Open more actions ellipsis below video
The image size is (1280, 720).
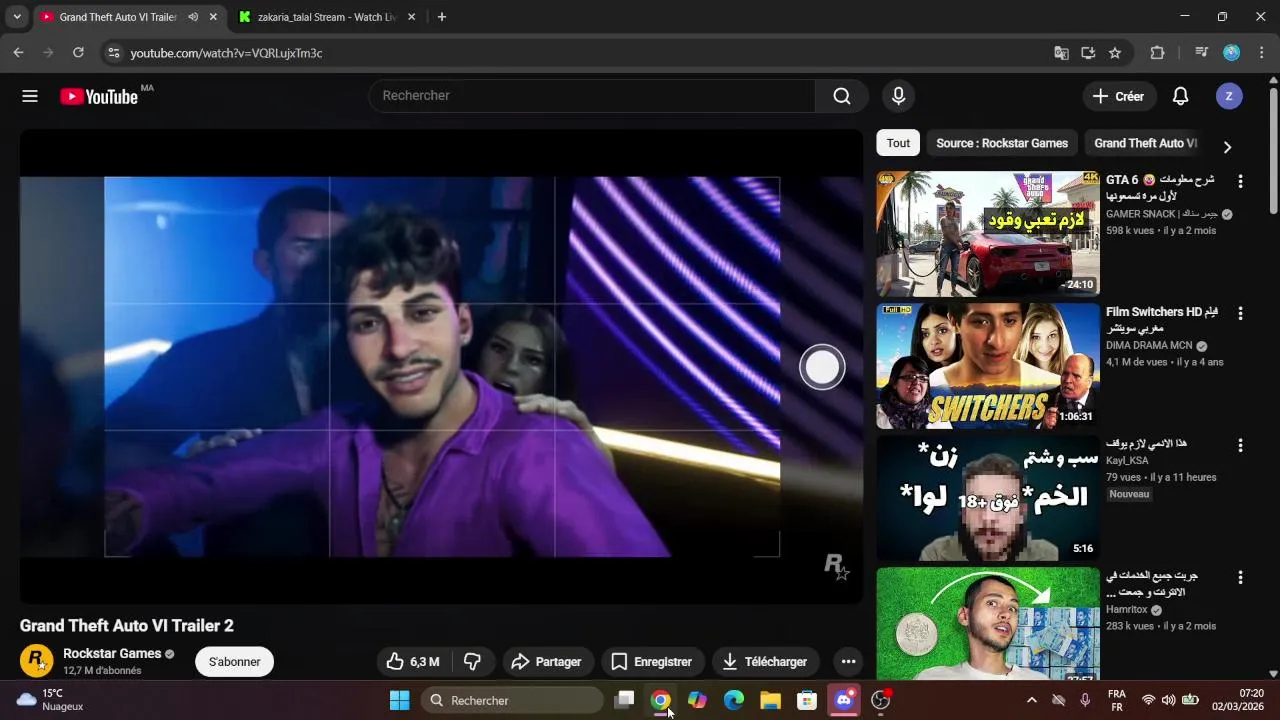pyautogui.click(x=848, y=662)
